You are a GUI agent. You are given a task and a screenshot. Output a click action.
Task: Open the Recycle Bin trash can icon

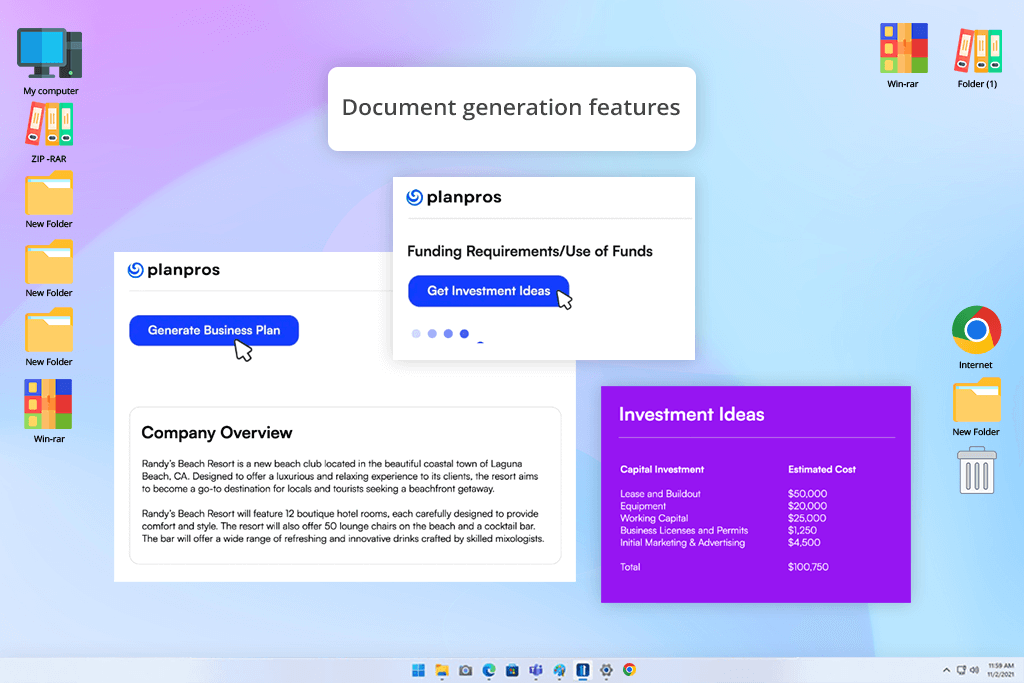976,470
